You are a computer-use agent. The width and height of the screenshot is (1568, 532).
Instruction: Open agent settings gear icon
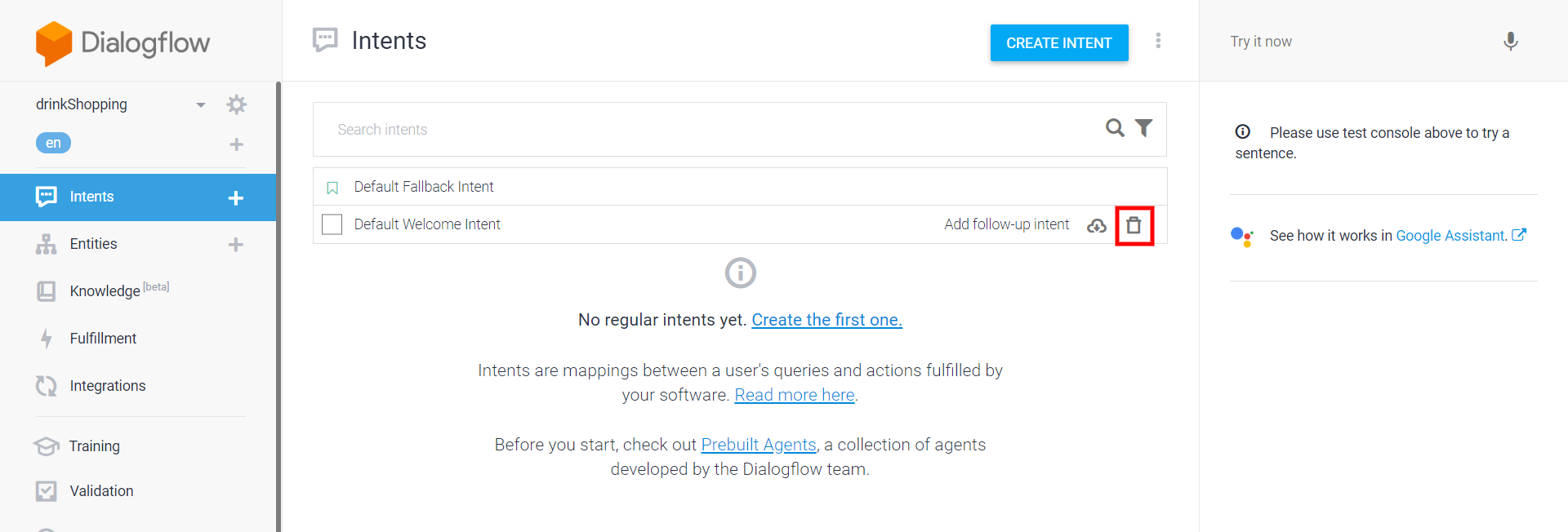coord(237,104)
